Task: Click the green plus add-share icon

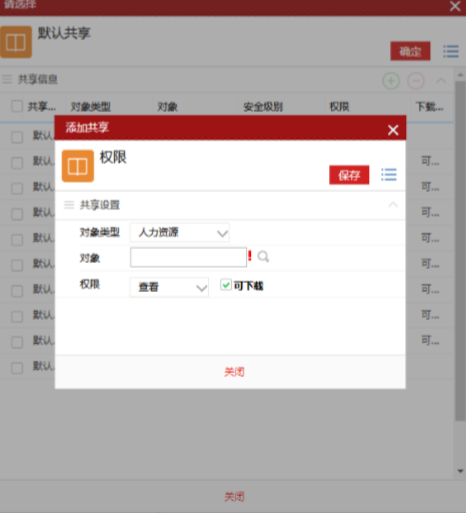Action: click(391, 81)
